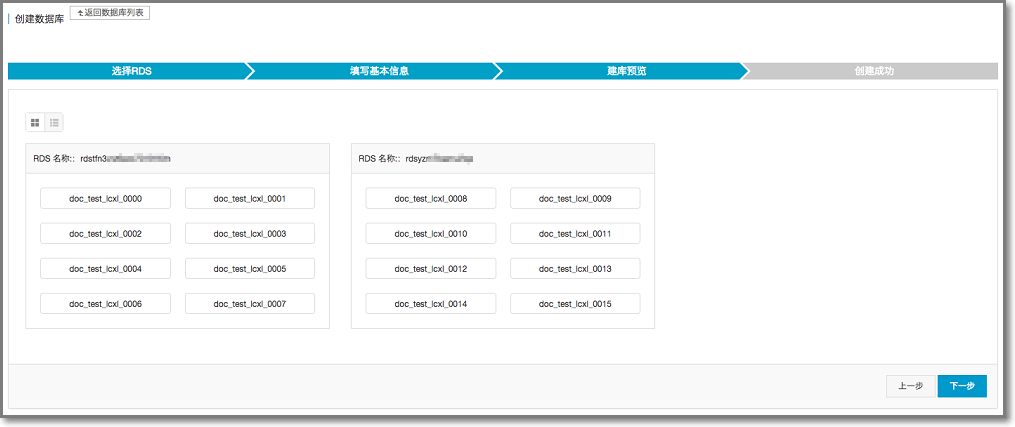Choose doc_test_lcxl_0012 box
Image resolution: width=1015 pixels, height=427 pixels.
click(x=431, y=268)
